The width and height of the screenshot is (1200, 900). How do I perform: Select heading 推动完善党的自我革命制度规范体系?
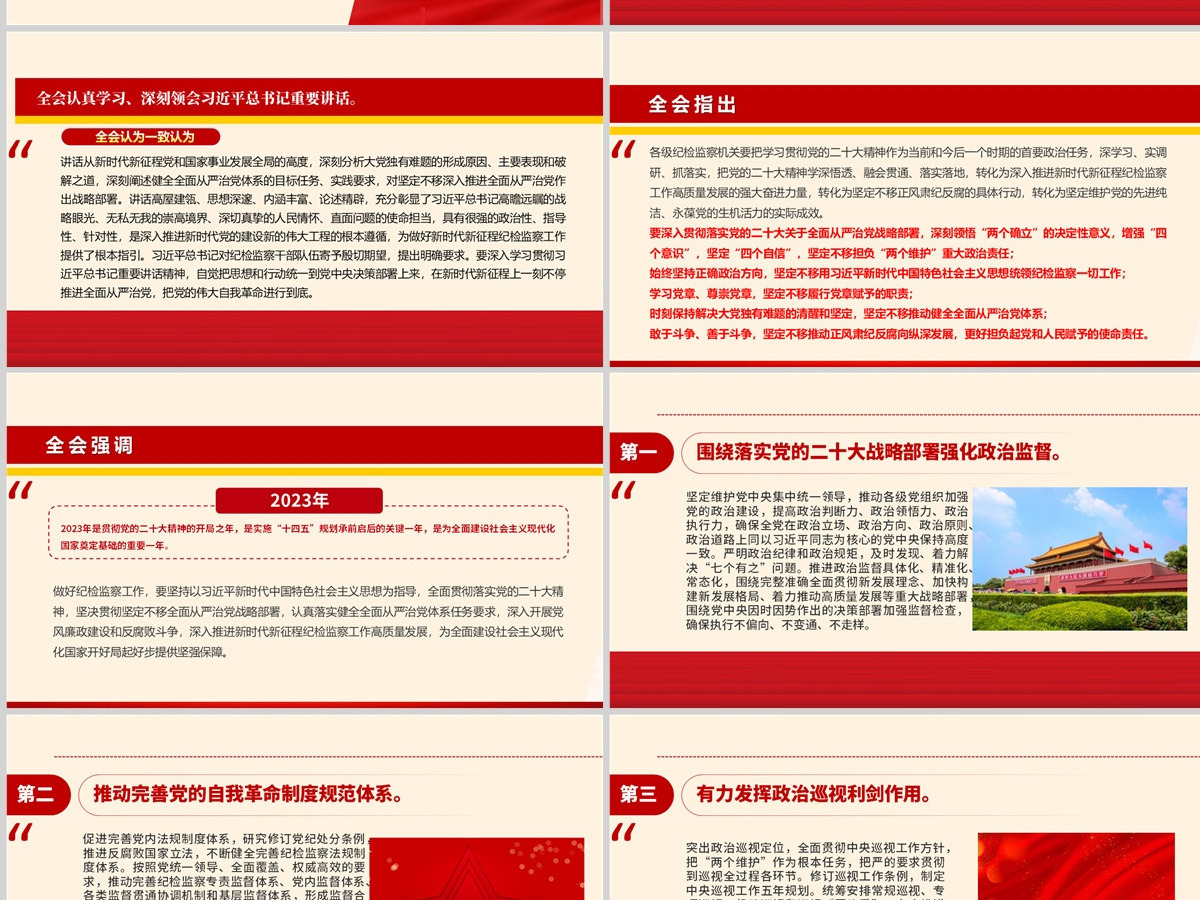tap(248, 795)
